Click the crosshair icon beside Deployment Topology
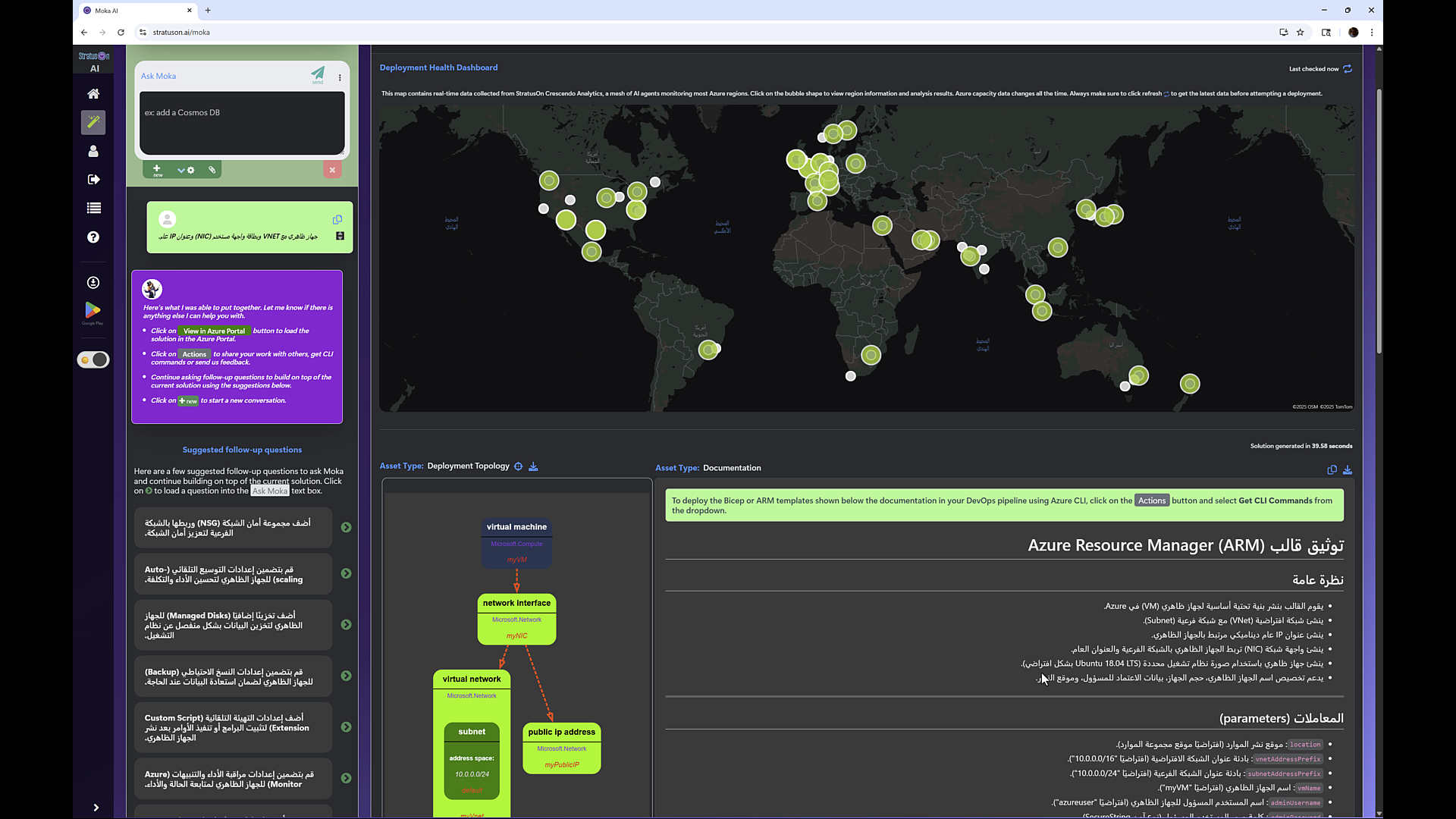The image size is (1456, 819). tap(518, 466)
